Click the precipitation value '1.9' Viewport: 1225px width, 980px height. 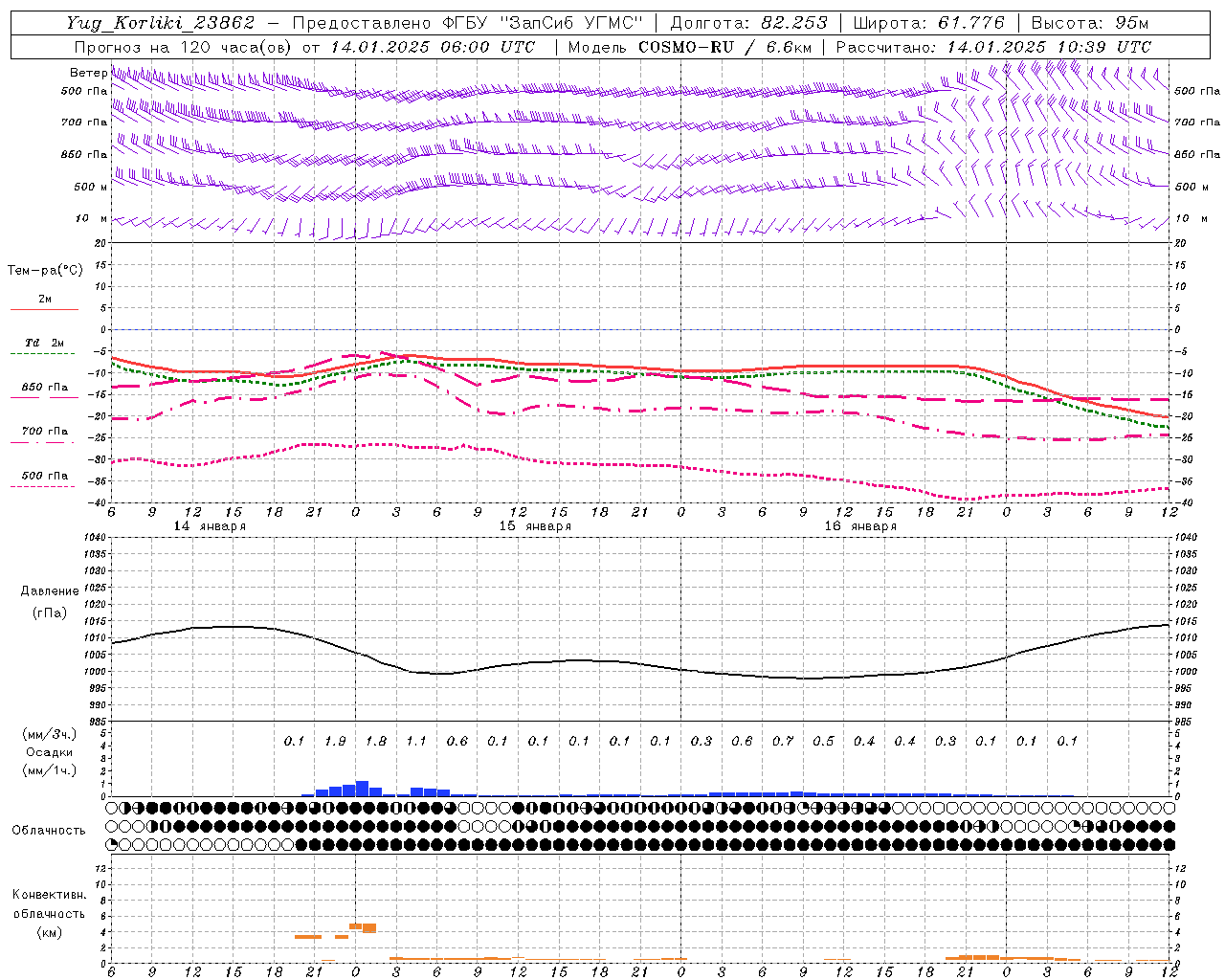[x=335, y=741]
